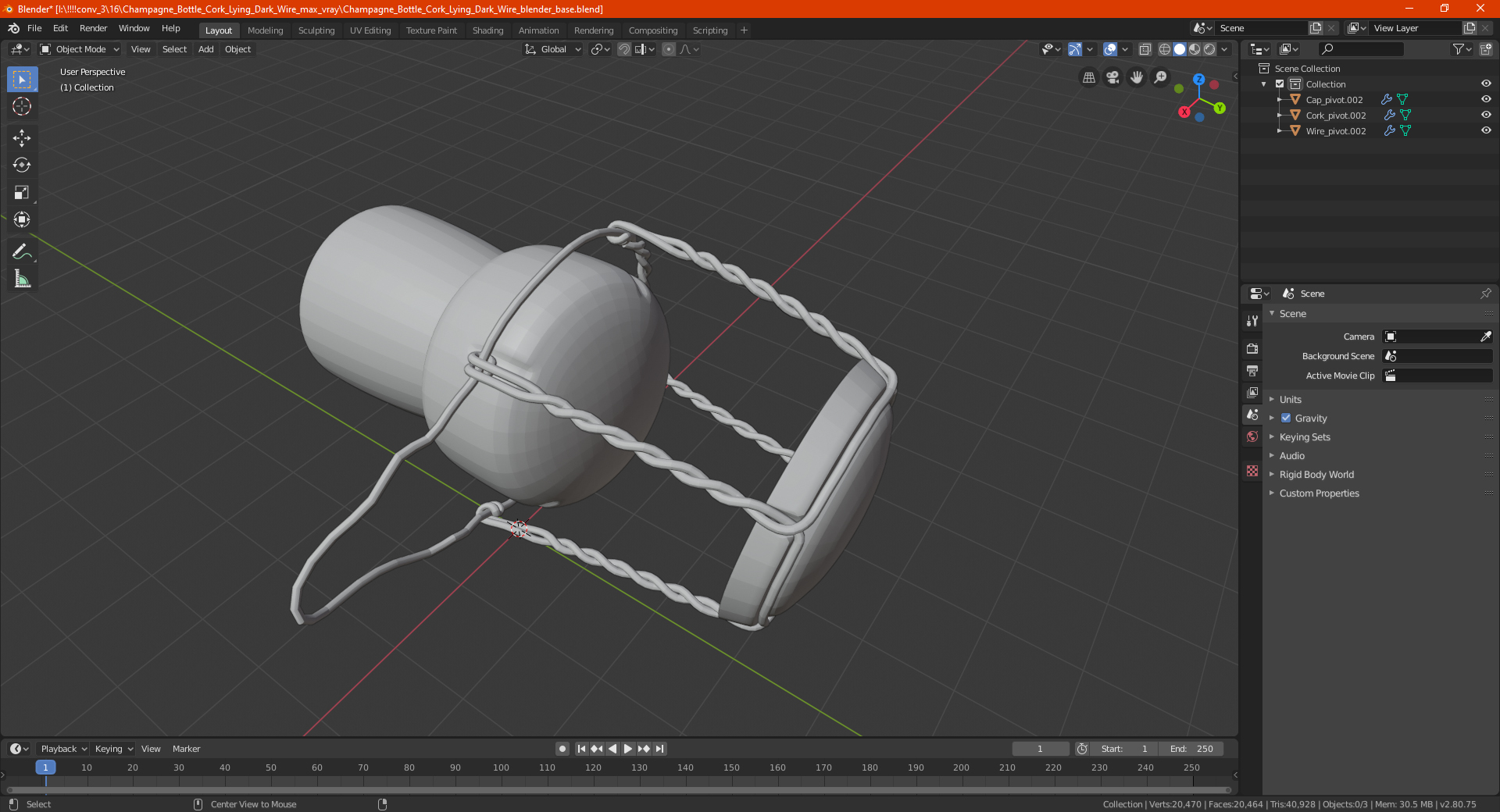
Task: Select the Select Box tool
Action: tap(22, 80)
